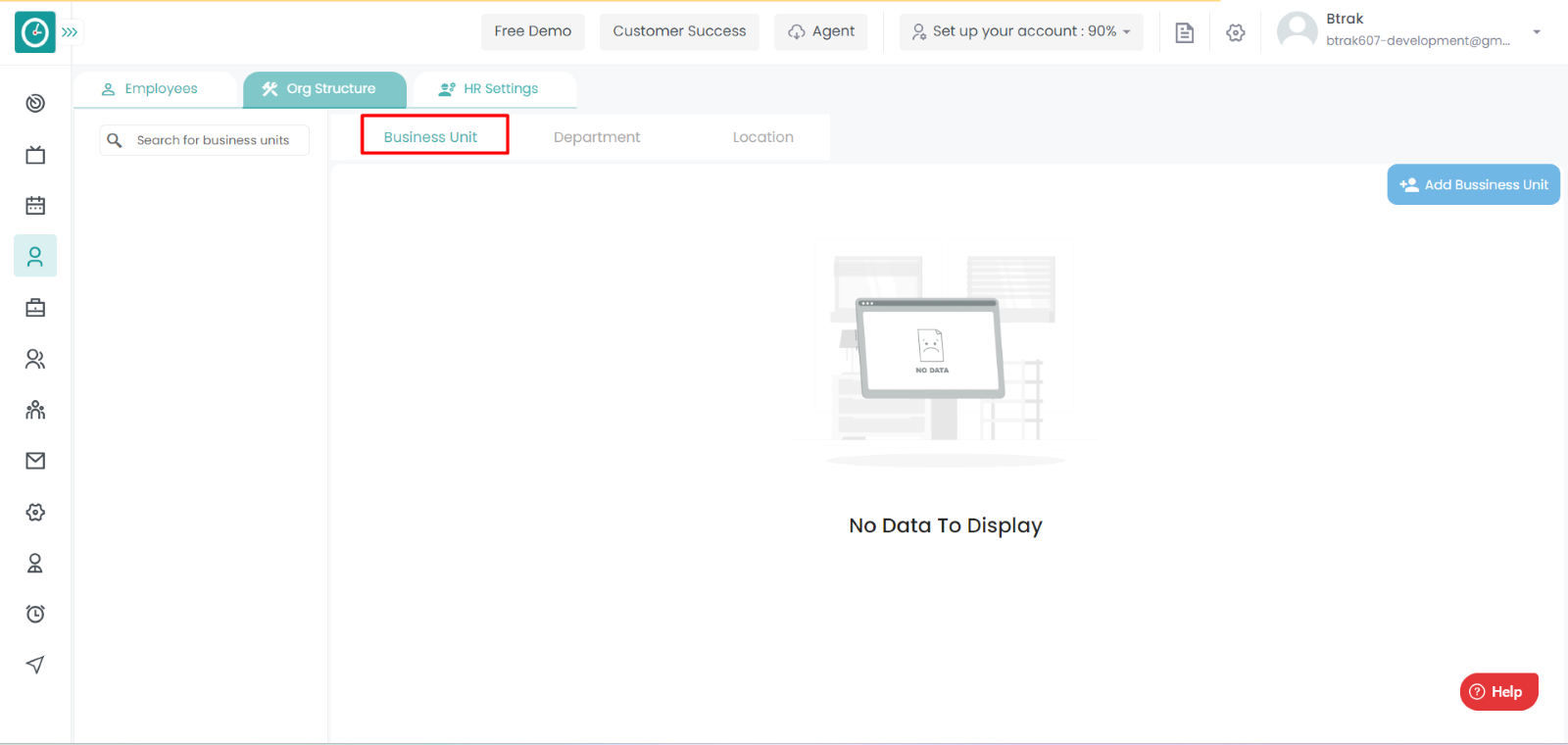Viewport: 1568px width, 745px height.
Task: Focus the 'Search for business units' field
Action: [205, 140]
